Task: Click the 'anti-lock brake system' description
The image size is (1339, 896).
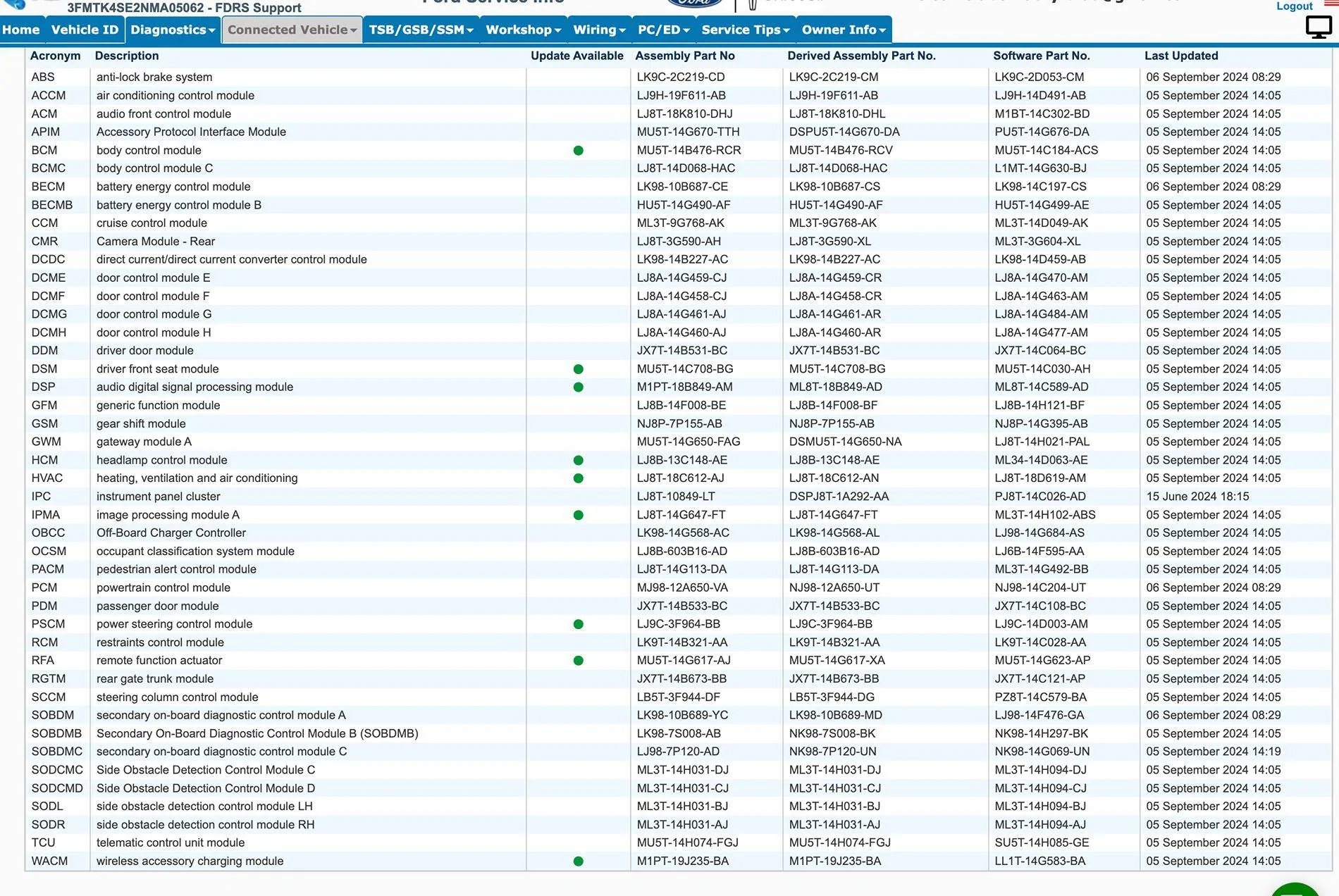Action: click(x=154, y=77)
